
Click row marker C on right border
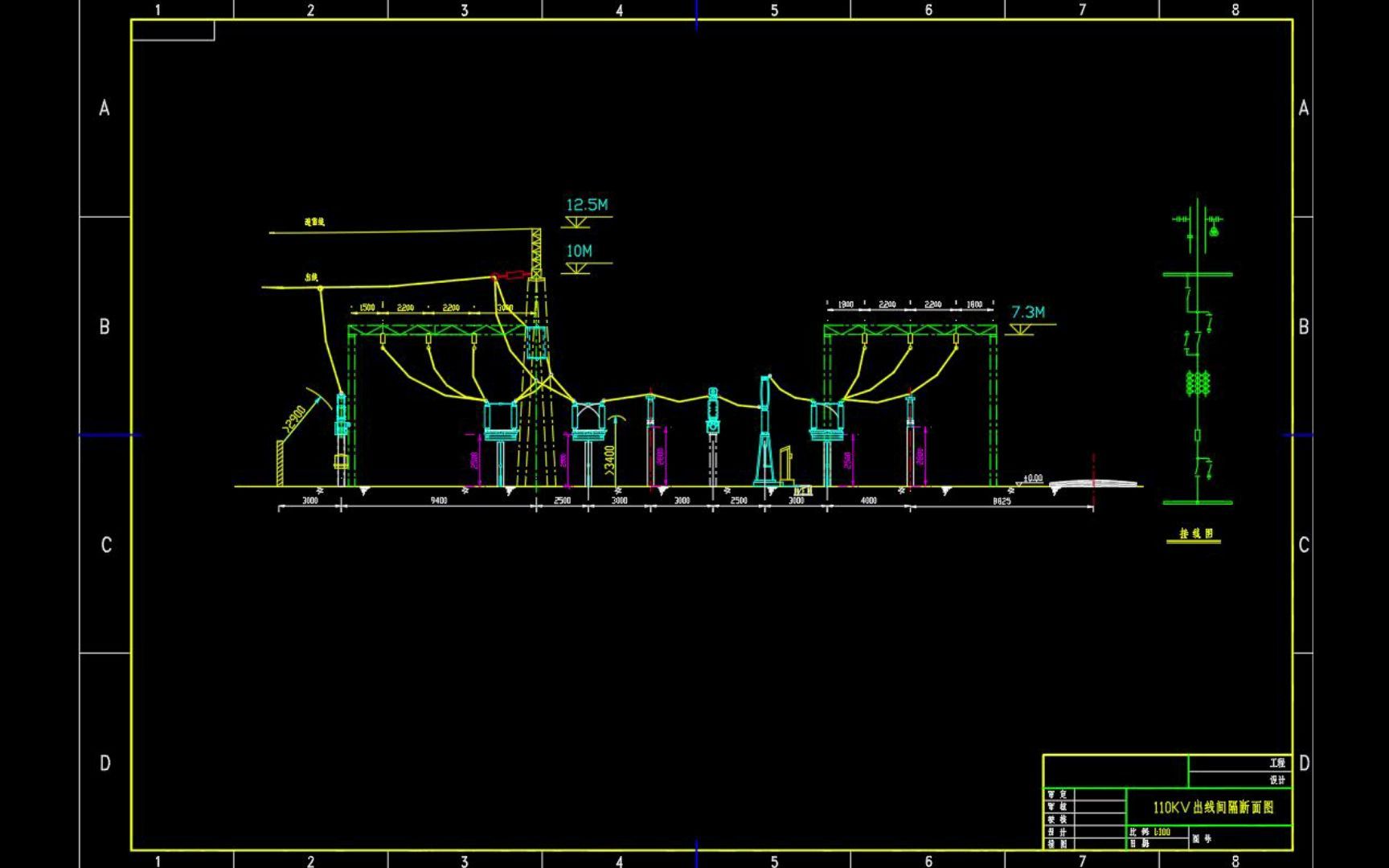pos(1304,545)
